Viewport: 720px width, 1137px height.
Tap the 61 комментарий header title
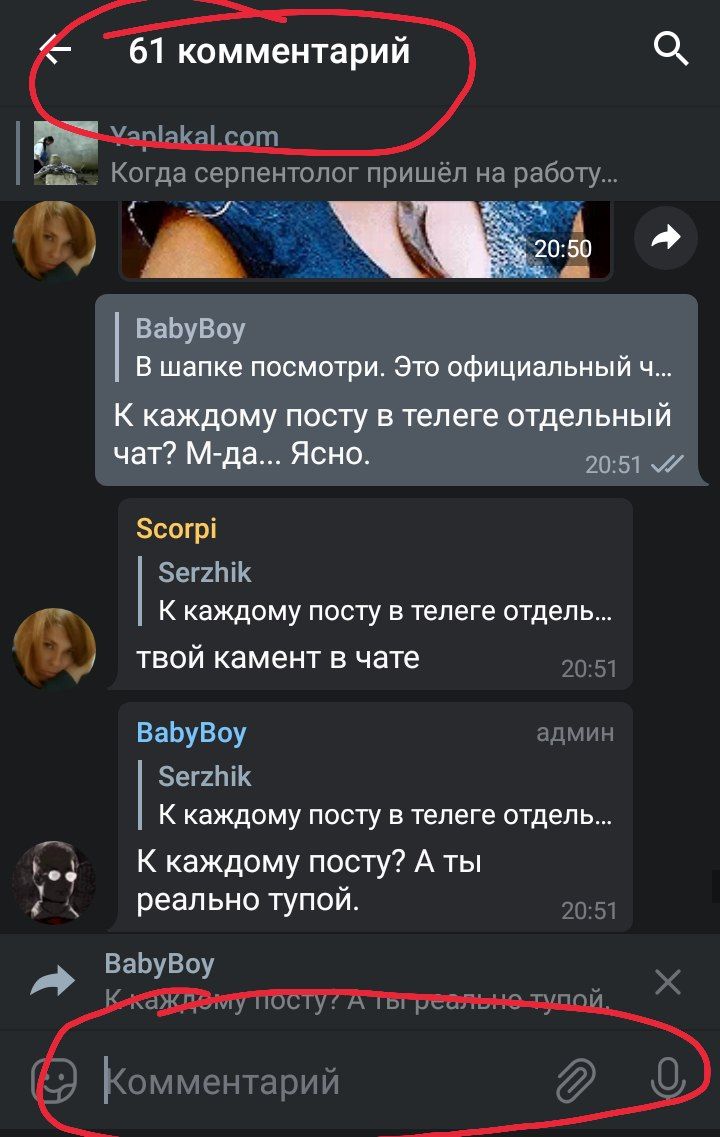[269, 51]
